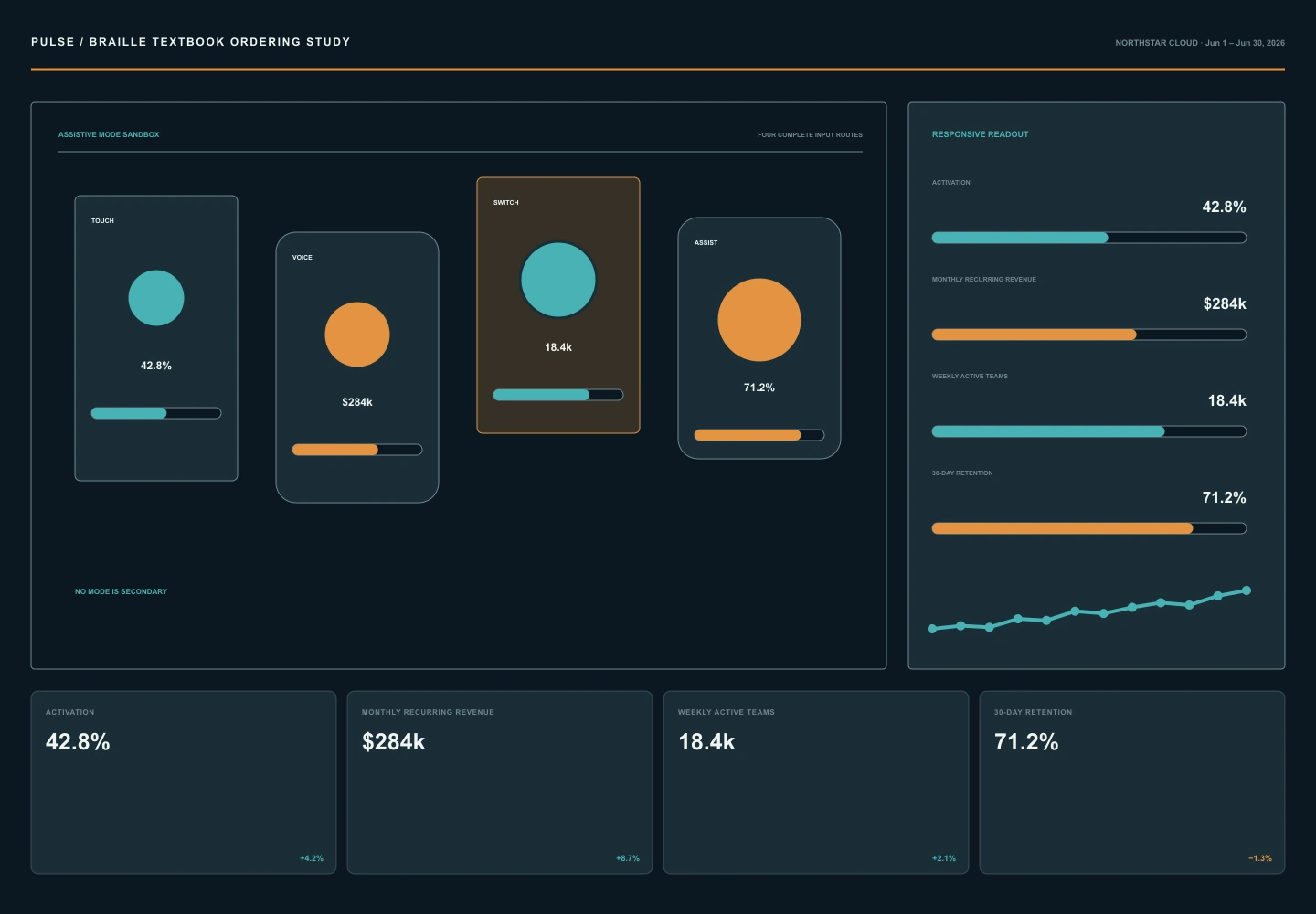This screenshot has width=1316, height=914.
Task: Click the orange circle in VOICE card
Action: 357,335
